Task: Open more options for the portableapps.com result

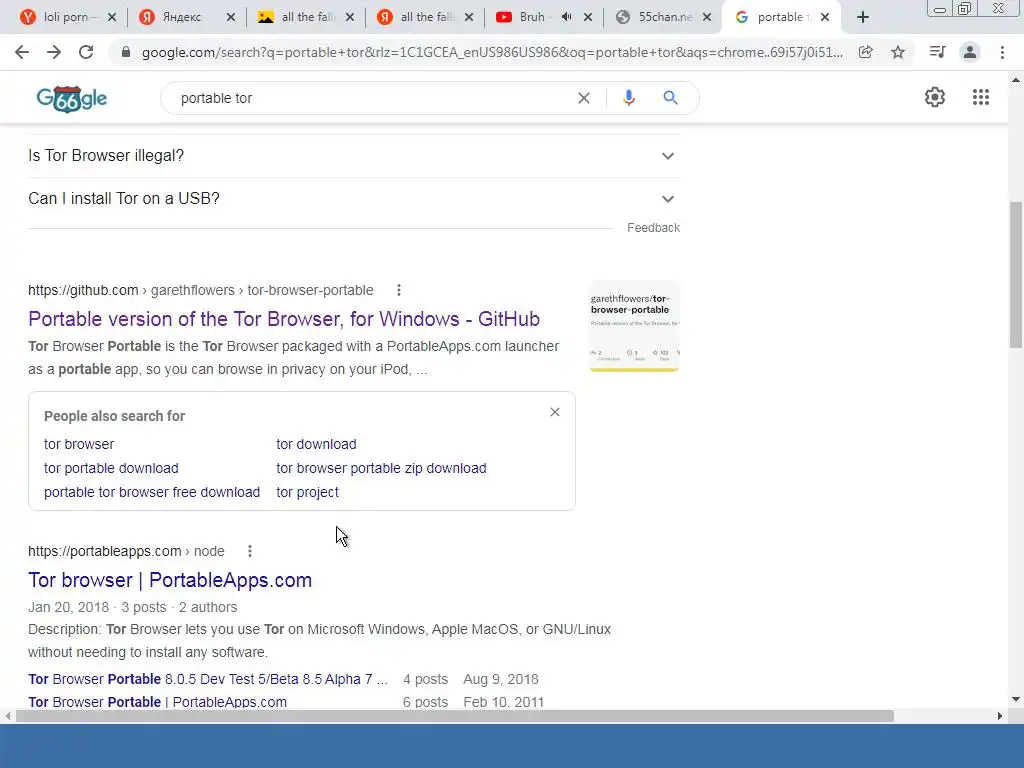Action: click(x=249, y=551)
